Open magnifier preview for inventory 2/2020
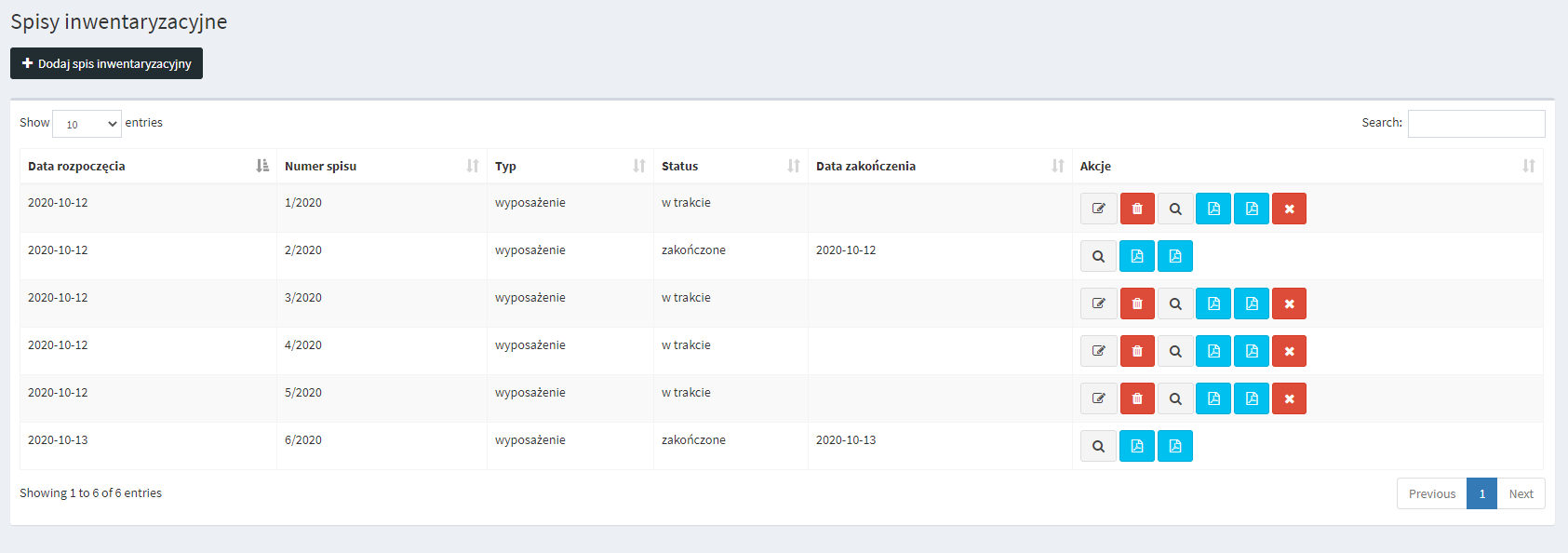The image size is (1568, 553). point(1098,256)
